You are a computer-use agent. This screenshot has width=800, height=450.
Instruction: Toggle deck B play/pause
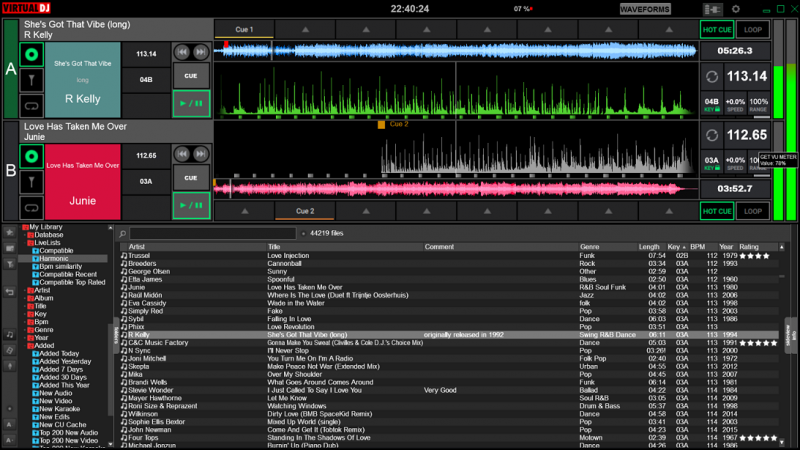pyautogui.click(x=191, y=206)
